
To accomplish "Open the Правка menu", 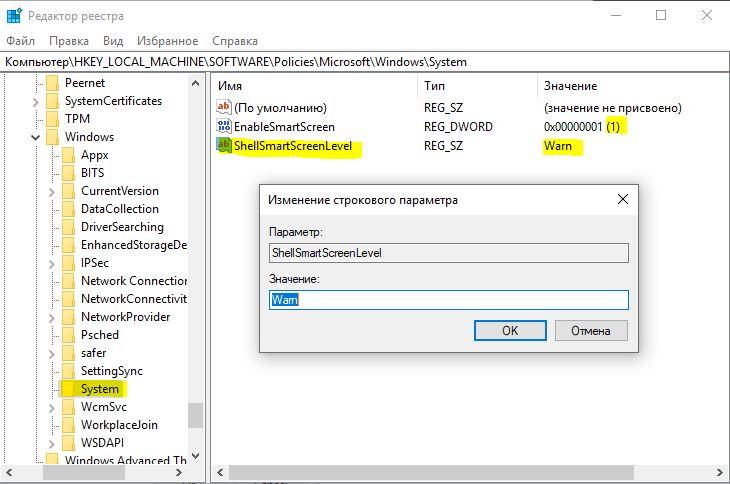I will click(x=69, y=41).
